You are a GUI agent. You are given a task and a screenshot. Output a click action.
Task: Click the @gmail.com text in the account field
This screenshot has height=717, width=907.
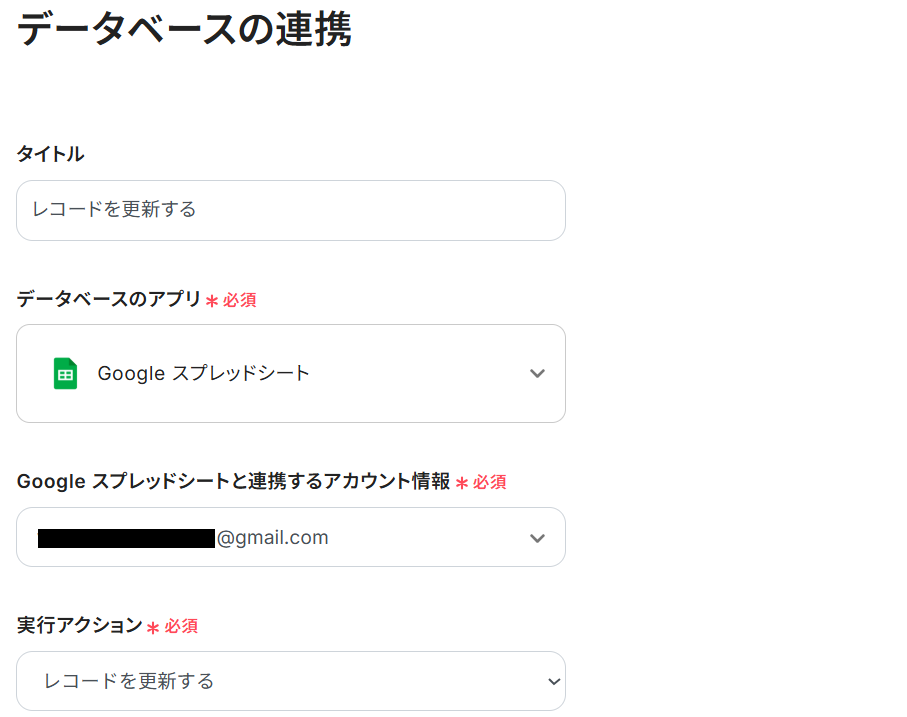point(272,538)
